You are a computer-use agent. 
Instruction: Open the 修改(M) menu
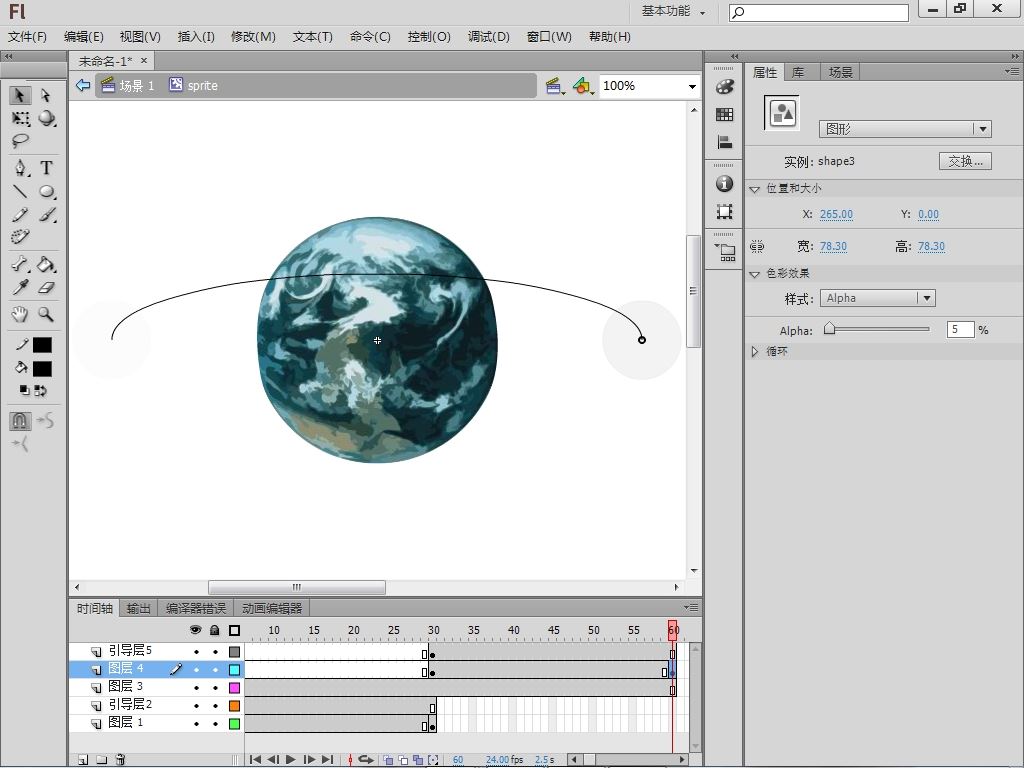[253, 36]
